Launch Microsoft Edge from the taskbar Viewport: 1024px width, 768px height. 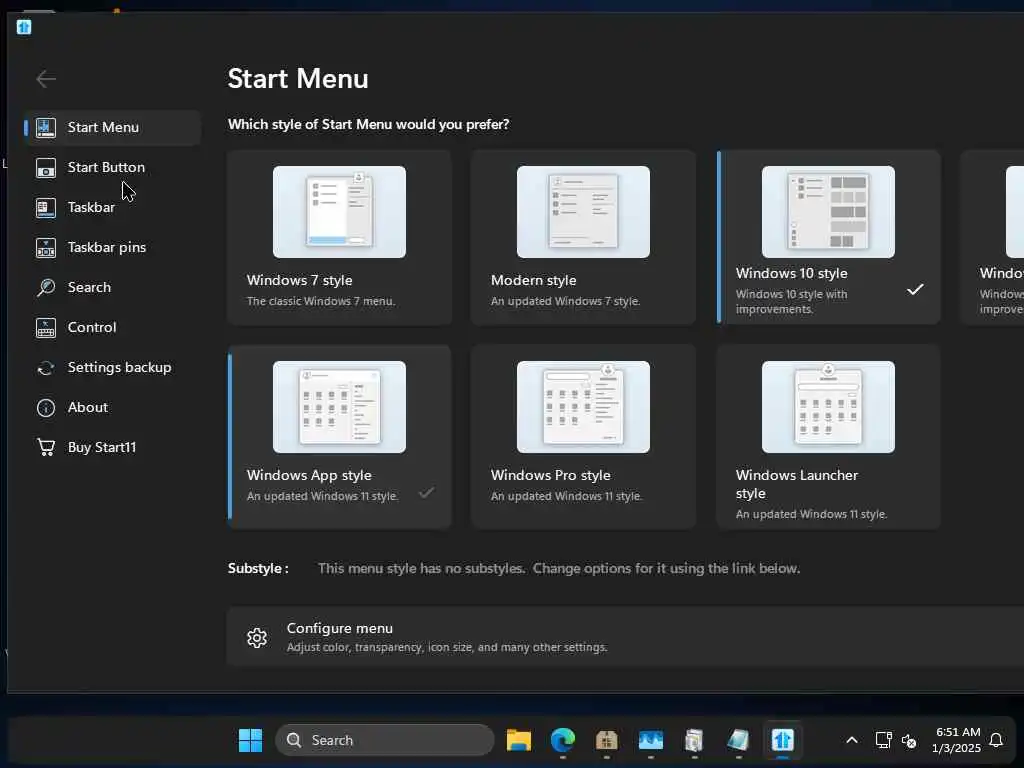[562, 740]
